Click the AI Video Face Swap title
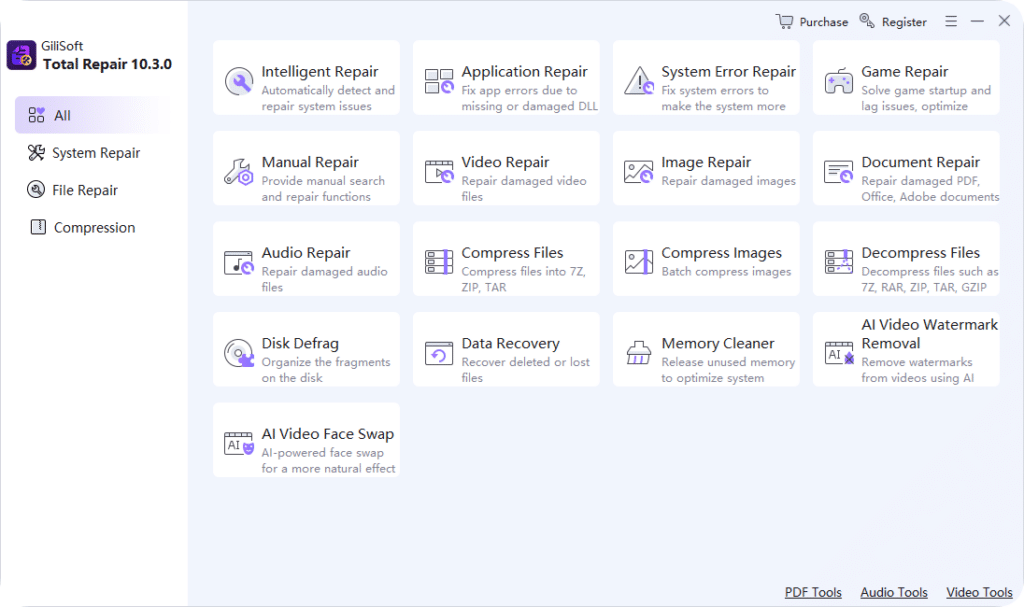Screen dimensions: 1024x607 click(327, 434)
